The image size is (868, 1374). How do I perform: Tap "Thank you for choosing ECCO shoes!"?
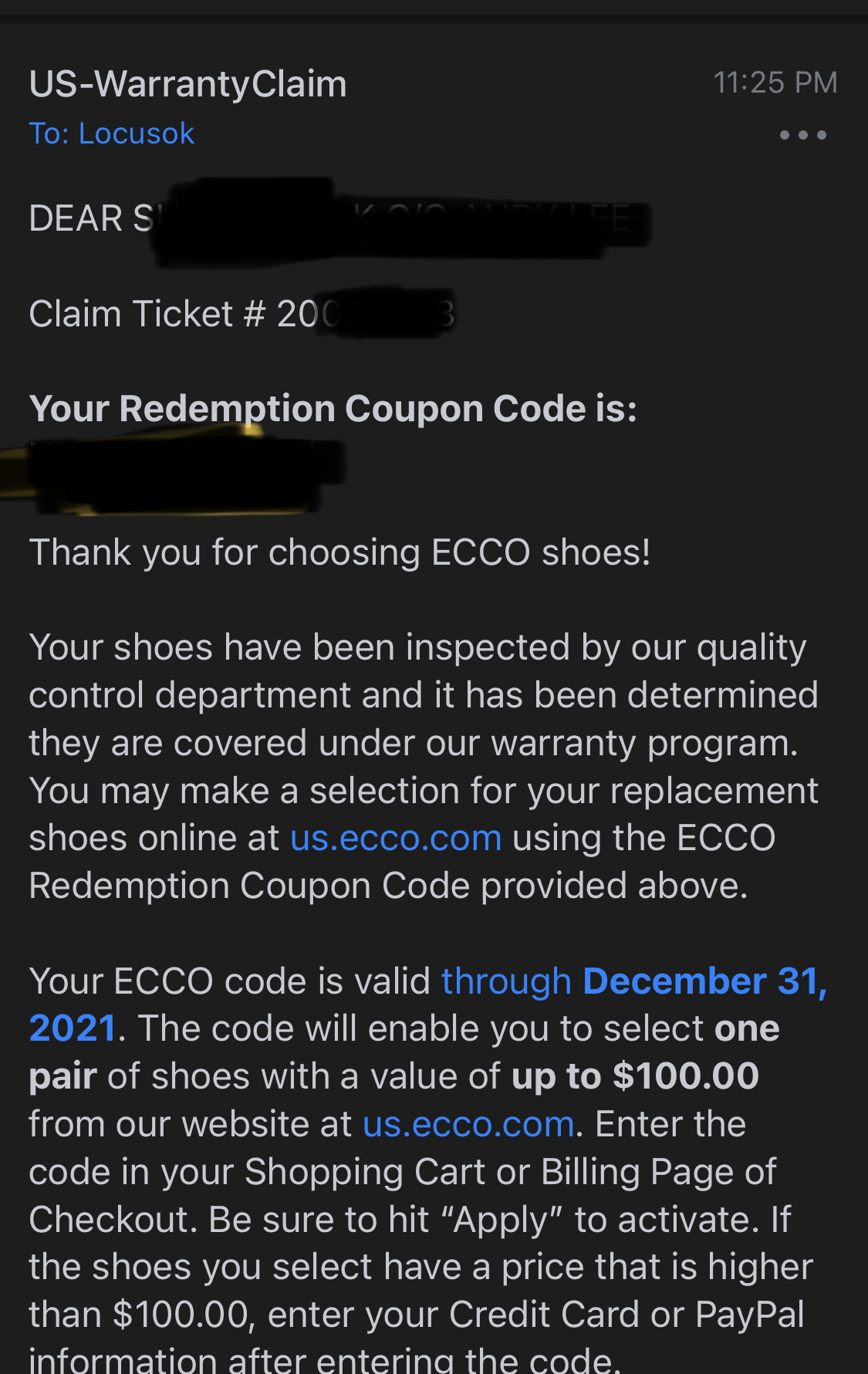click(x=339, y=552)
